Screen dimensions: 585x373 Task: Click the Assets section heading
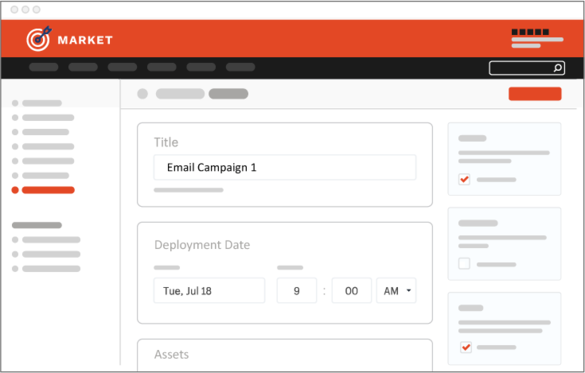[172, 354]
